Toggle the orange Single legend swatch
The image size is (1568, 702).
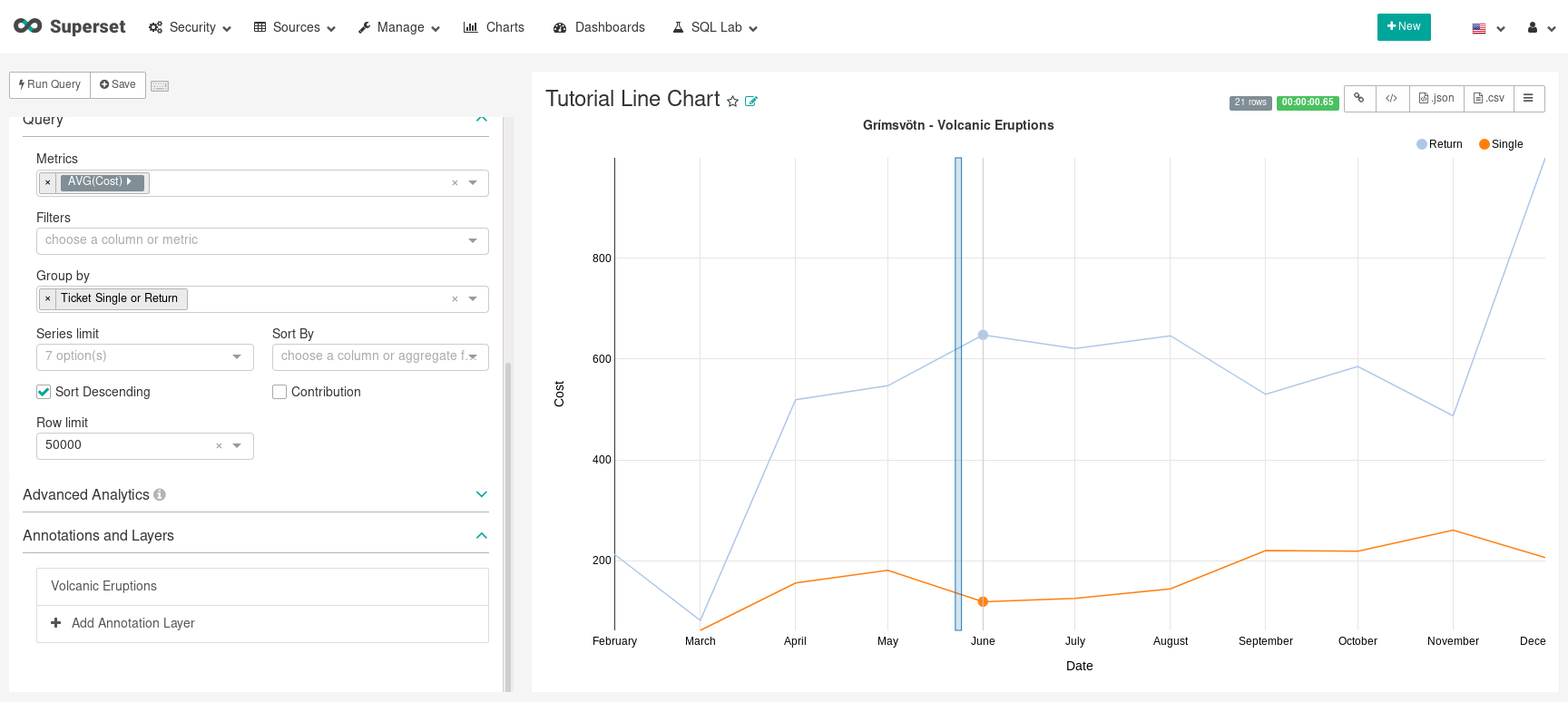1485,144
